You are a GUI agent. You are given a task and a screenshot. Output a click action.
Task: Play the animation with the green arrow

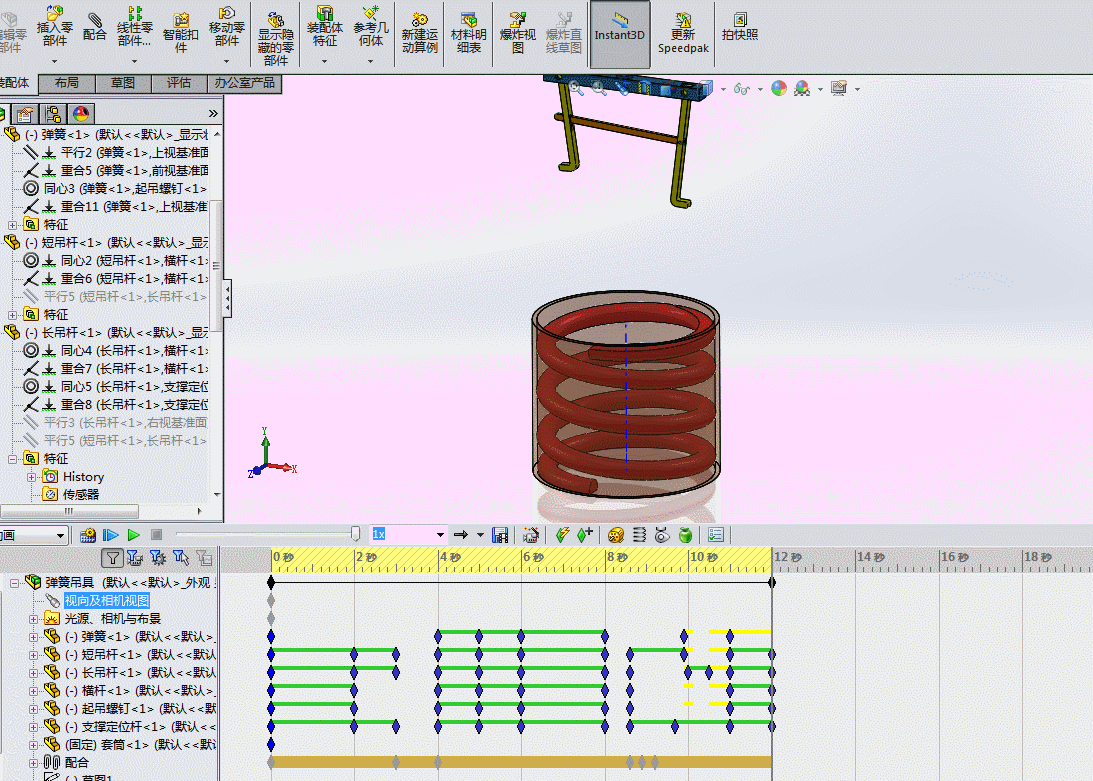pyautogui.click(x=133, y=535)
